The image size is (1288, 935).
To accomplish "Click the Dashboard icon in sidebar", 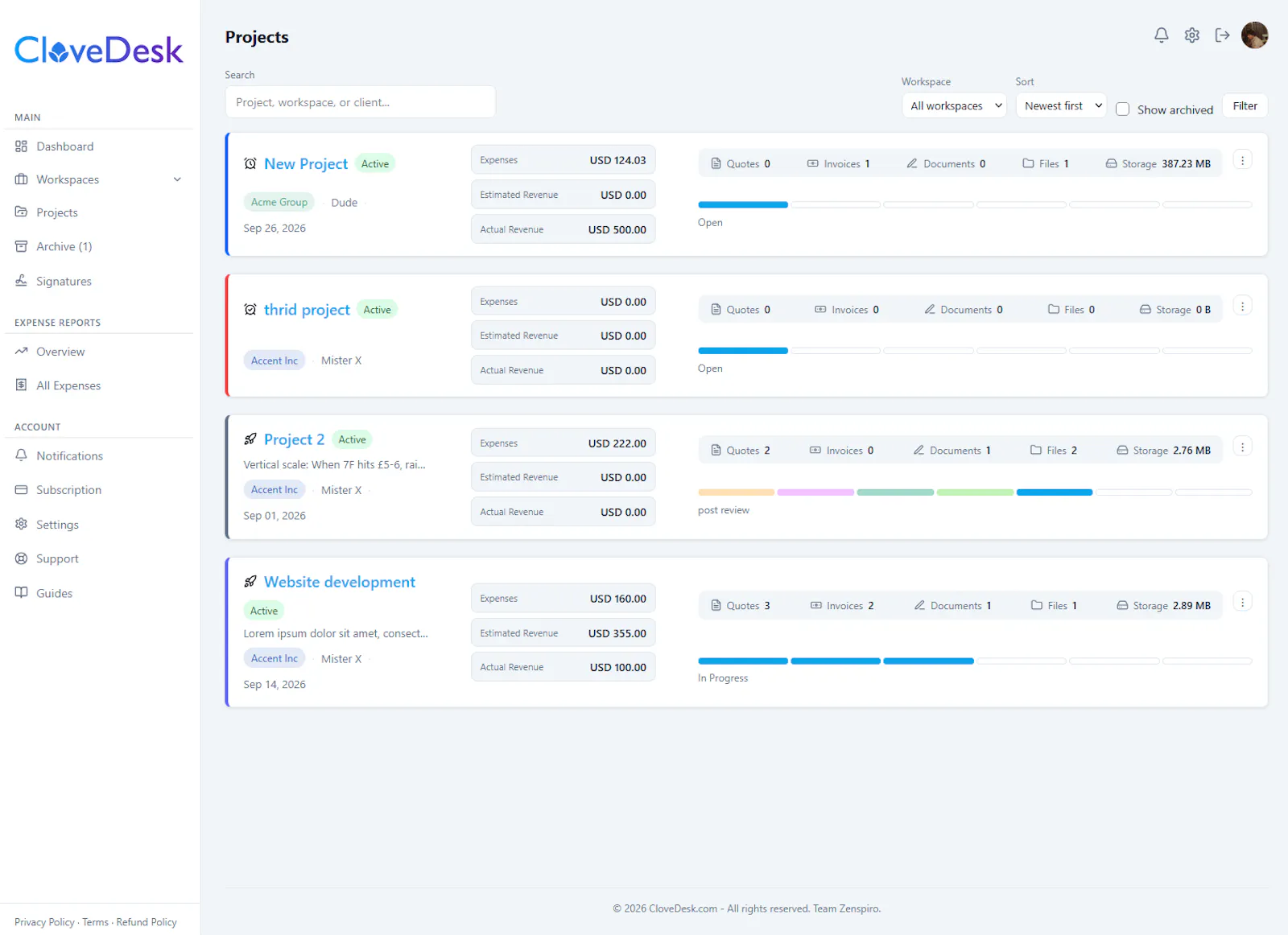I will [x=22, y=146].
